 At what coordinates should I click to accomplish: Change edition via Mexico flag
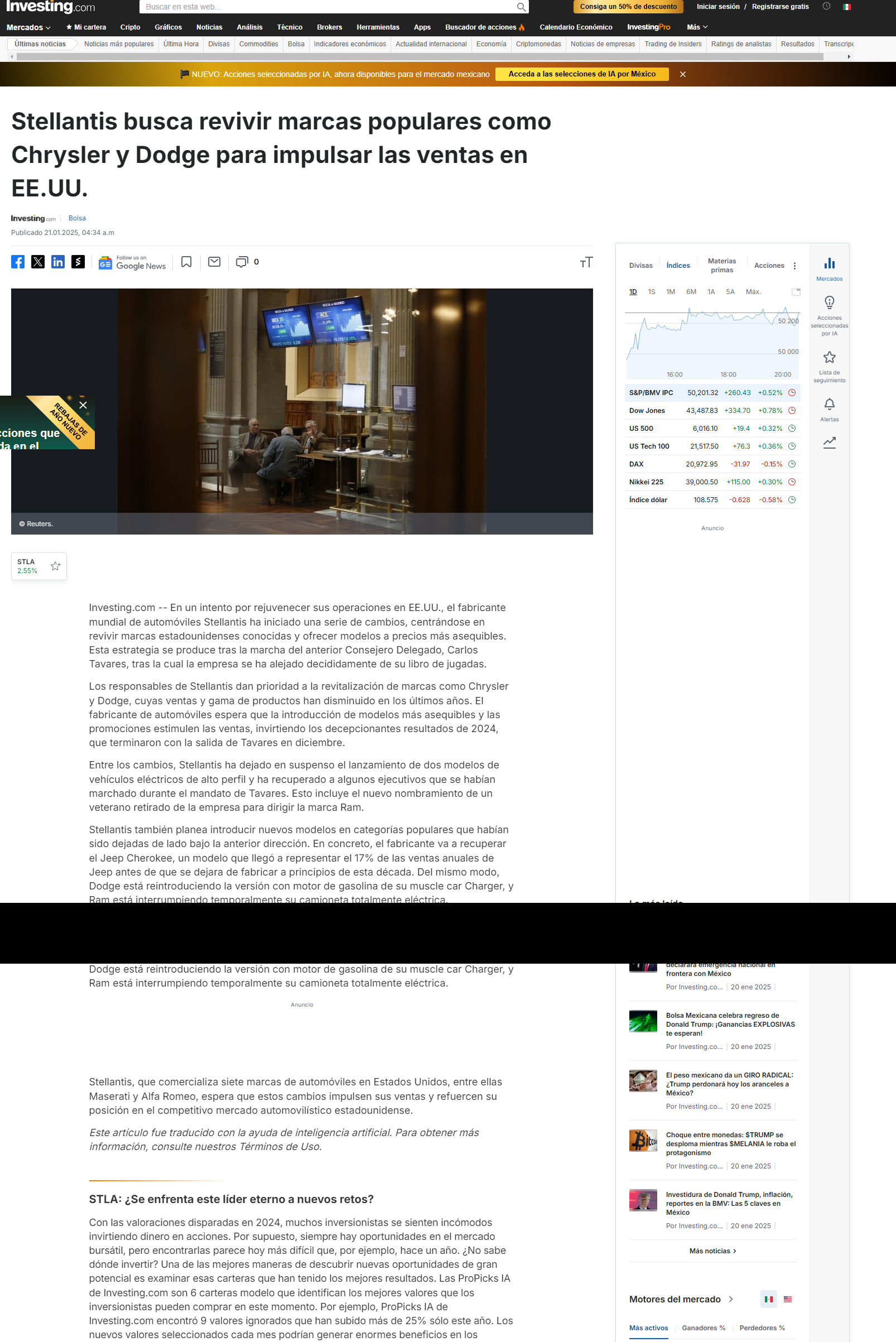point(847,7)
